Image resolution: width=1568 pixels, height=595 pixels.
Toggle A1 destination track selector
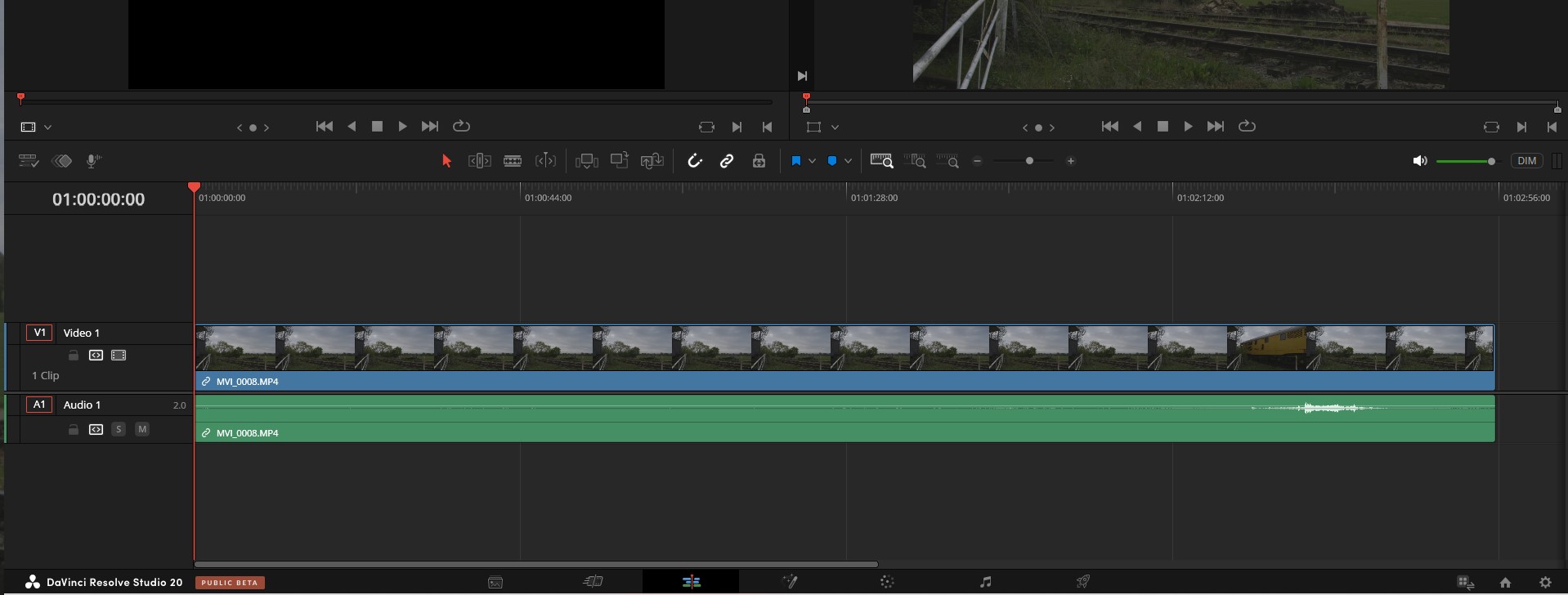39,405
